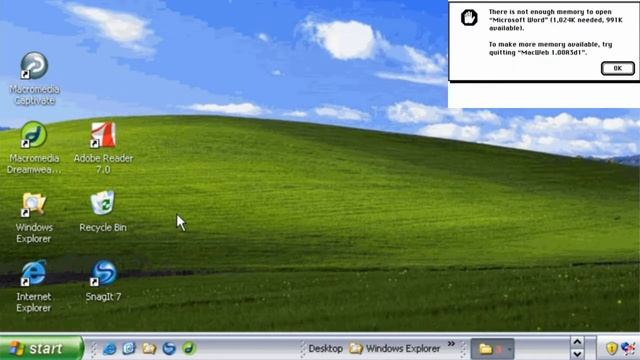Click the rightmost system tray icon

(x=629, y=348)
